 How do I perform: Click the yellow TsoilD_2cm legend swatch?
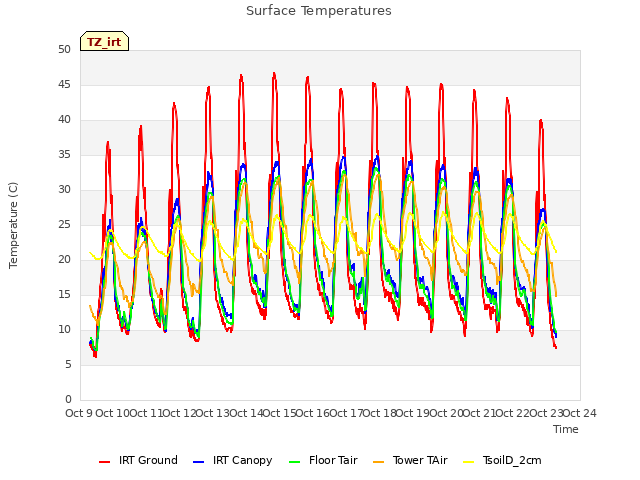(x=469, y=462)
